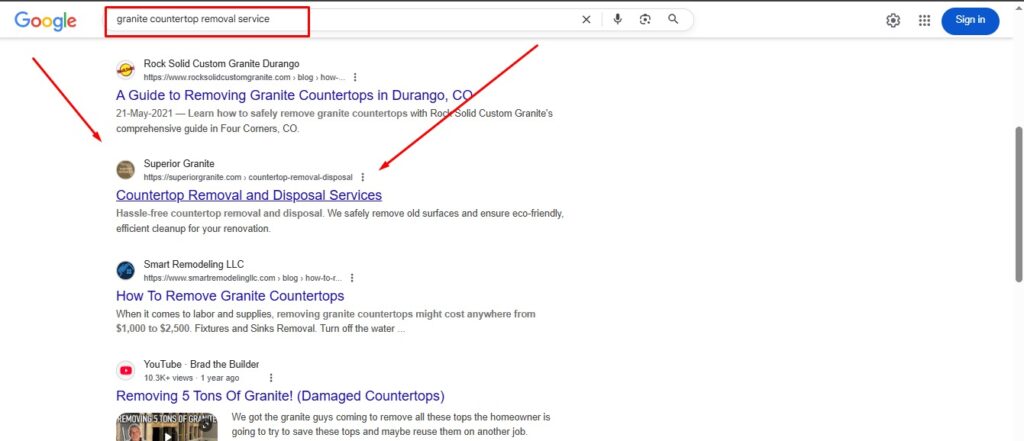Start voice search with microphone icon
This screenshot has height=441, width=1024.
point(618,20)
